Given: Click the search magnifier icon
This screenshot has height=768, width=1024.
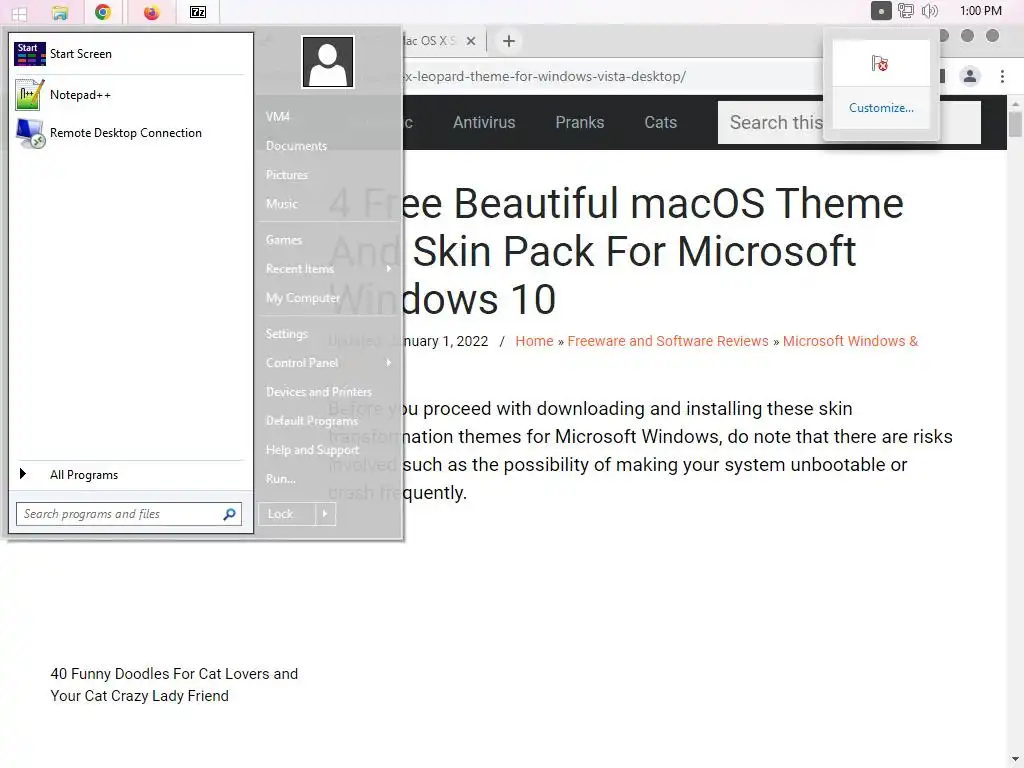Looking at the screenshot, I should [229, 514].
